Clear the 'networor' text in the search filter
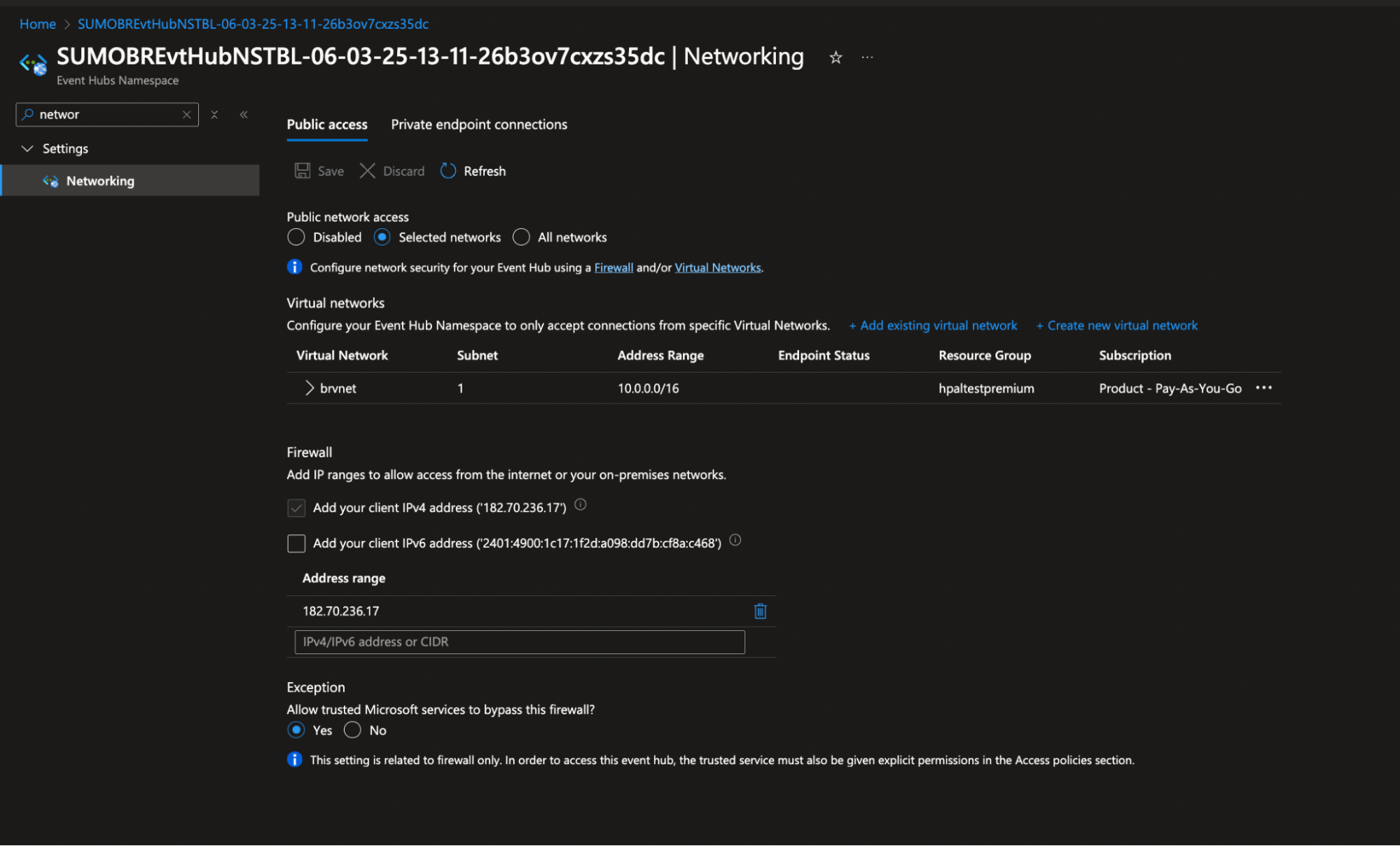1400x846 pixels. (186, 114)
